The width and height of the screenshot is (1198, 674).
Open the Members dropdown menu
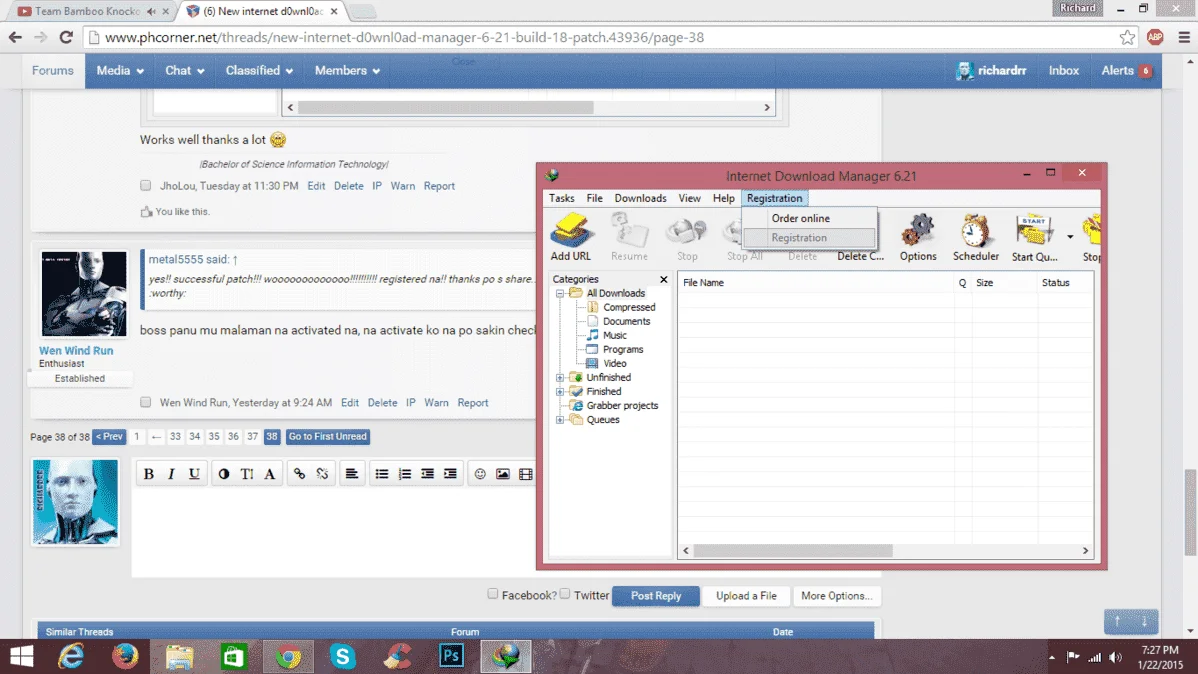(347, 70)
